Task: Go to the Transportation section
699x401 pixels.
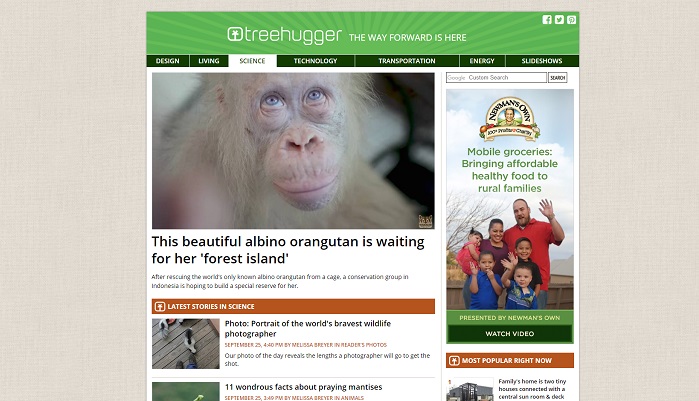Action: click(407, 61)
